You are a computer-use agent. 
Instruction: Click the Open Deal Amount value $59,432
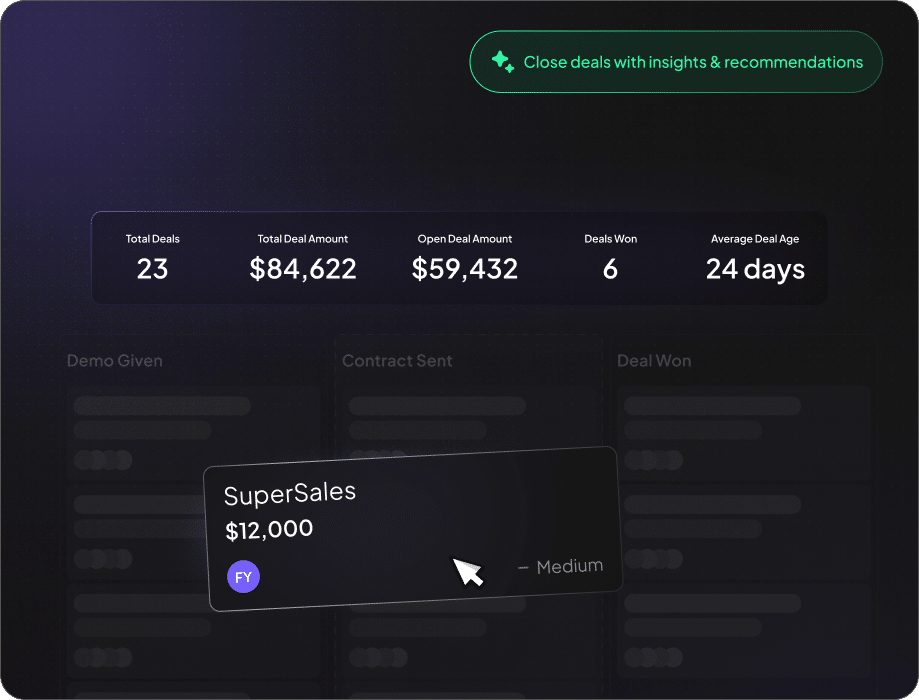pos(465,268)
